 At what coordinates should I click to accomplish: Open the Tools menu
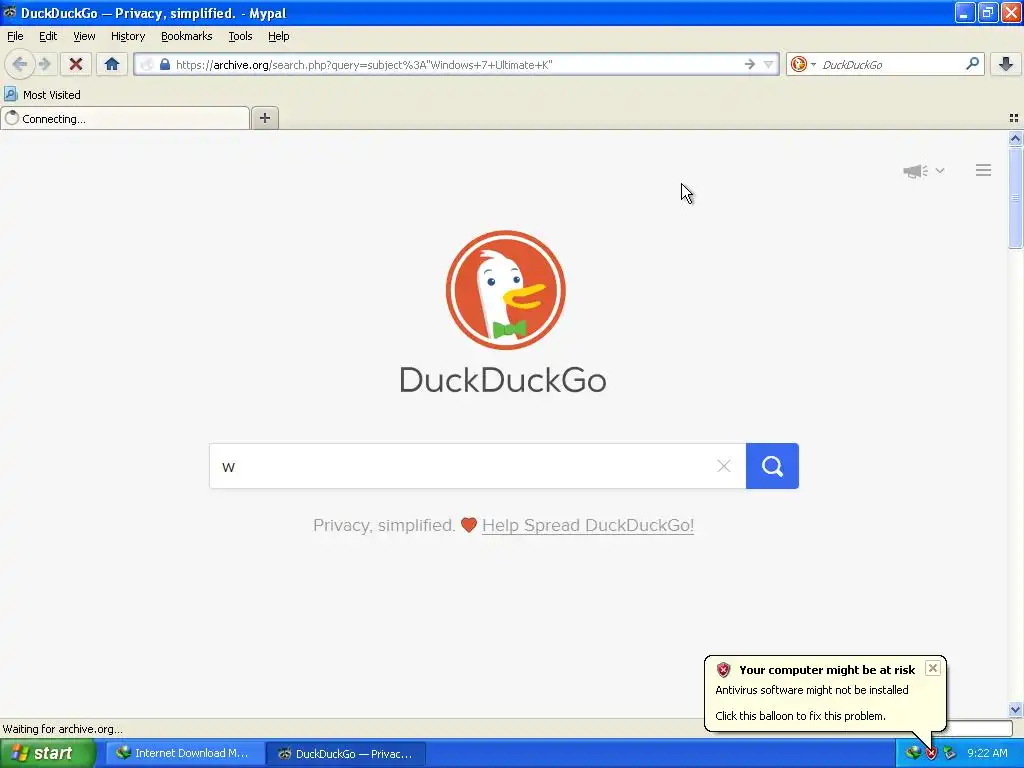[x=240, y=36]
